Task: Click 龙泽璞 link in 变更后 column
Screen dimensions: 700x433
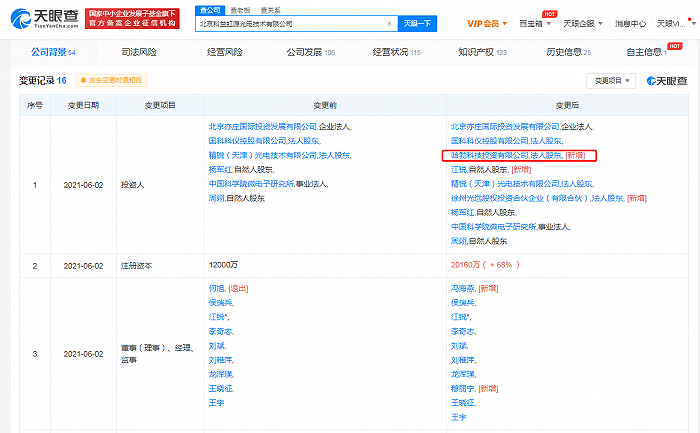Action: click(x=462, y=375)
